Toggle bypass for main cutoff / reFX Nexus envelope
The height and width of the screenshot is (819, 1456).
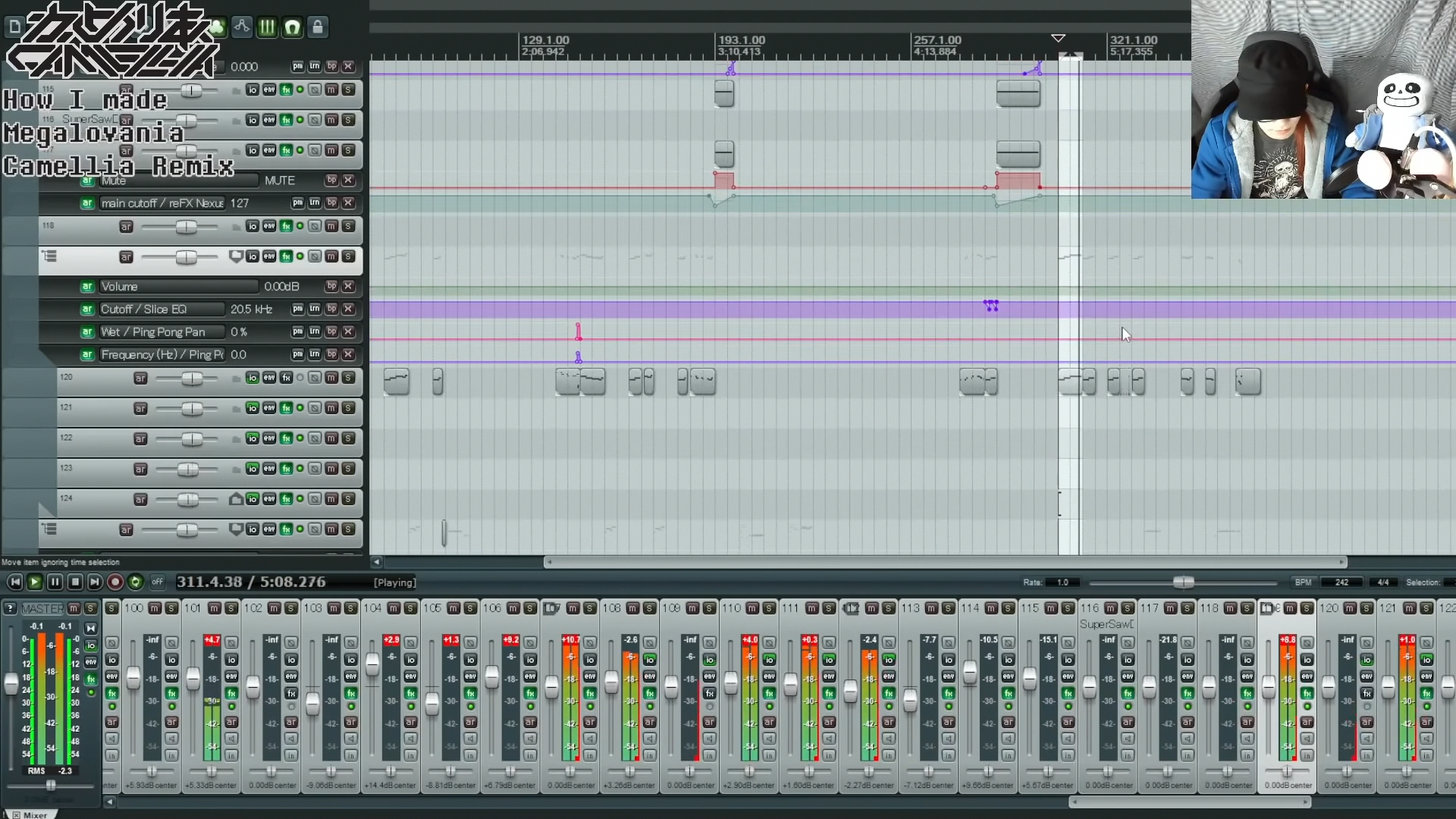[x=331, y=203]
